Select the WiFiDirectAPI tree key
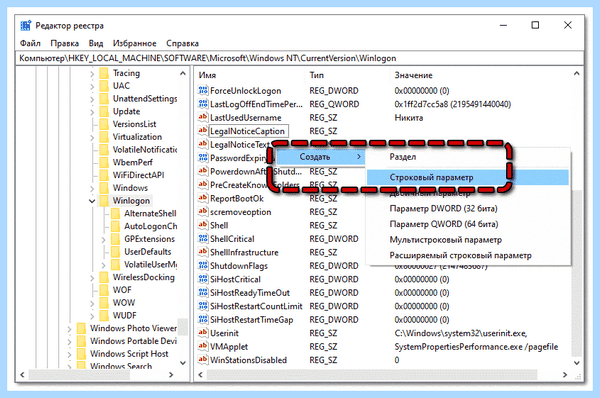Image resolution: width=600 pixels, height=398 pixels. [138, 175]
